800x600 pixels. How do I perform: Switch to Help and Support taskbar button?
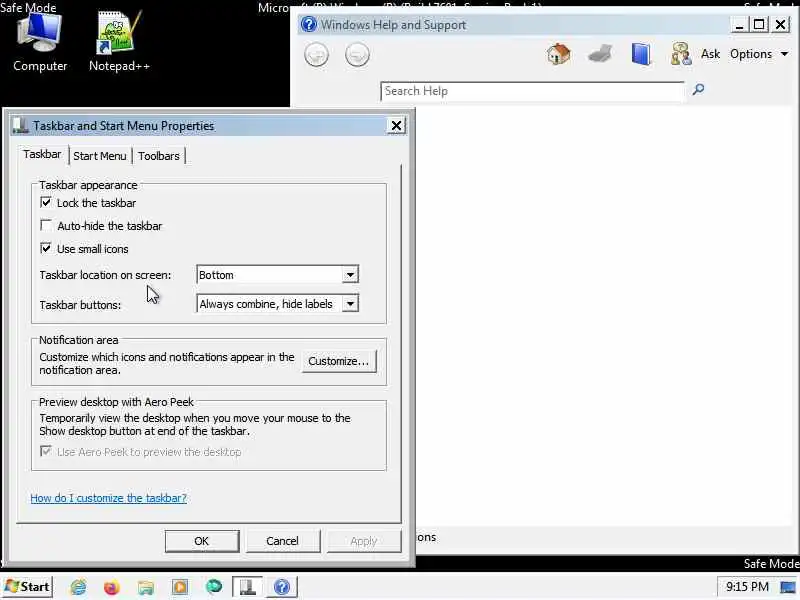click(x=282, y=587)
